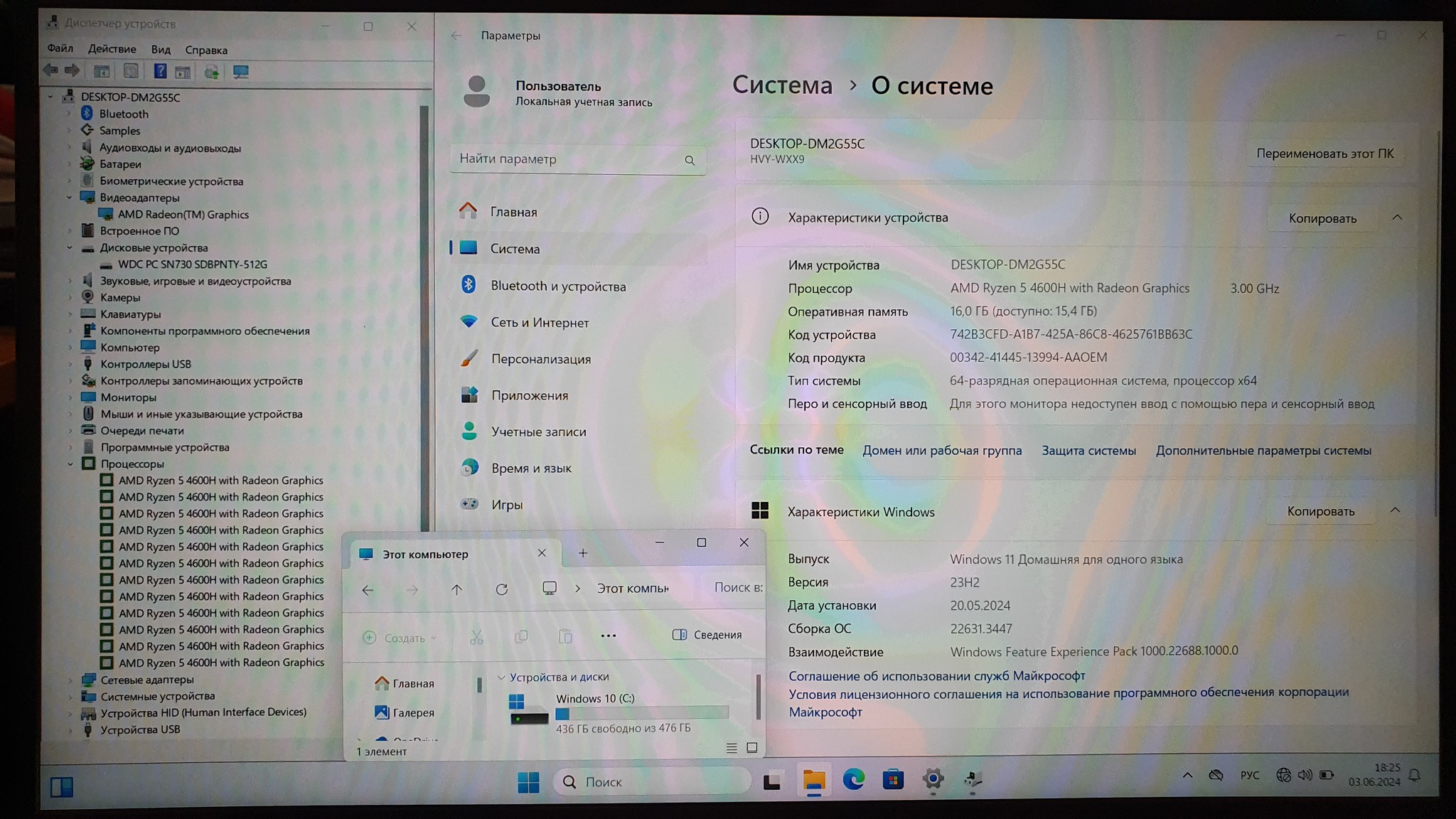Click the search icon in Settings search box

[690, 161]
